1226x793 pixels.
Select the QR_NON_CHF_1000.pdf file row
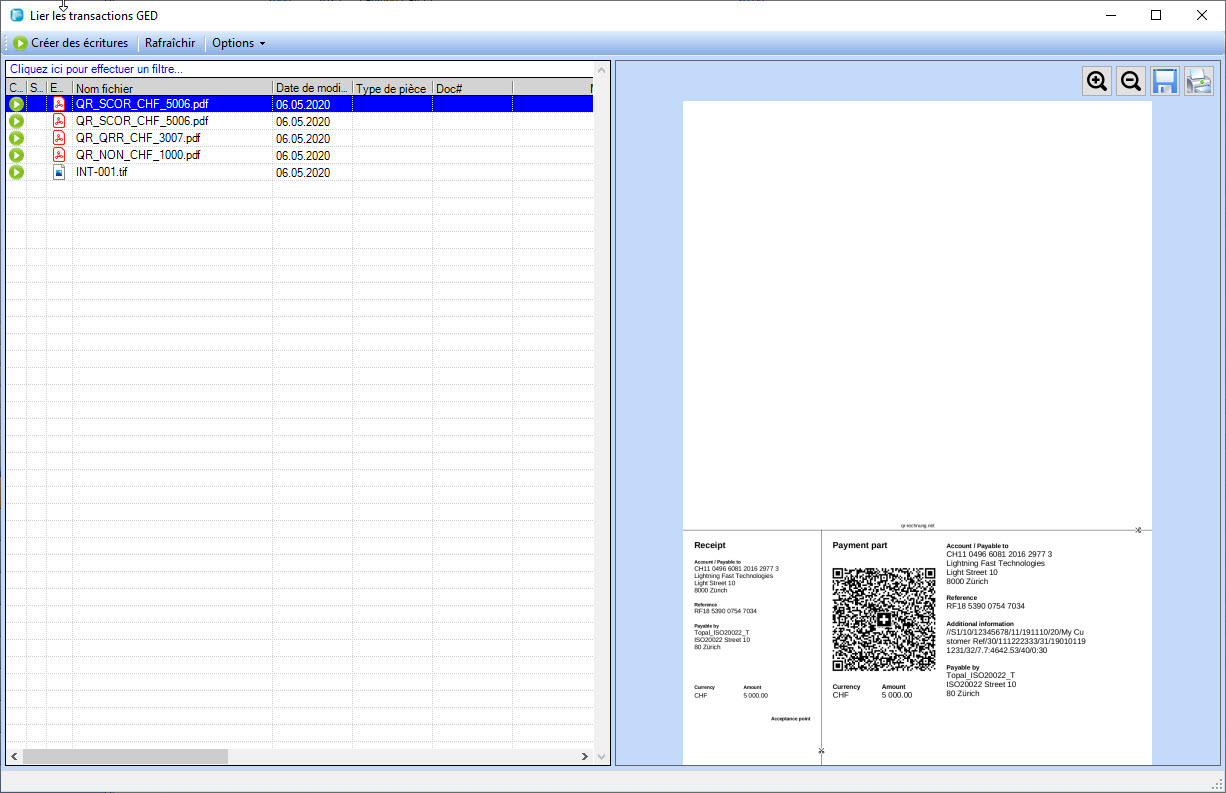pos(138,155)
